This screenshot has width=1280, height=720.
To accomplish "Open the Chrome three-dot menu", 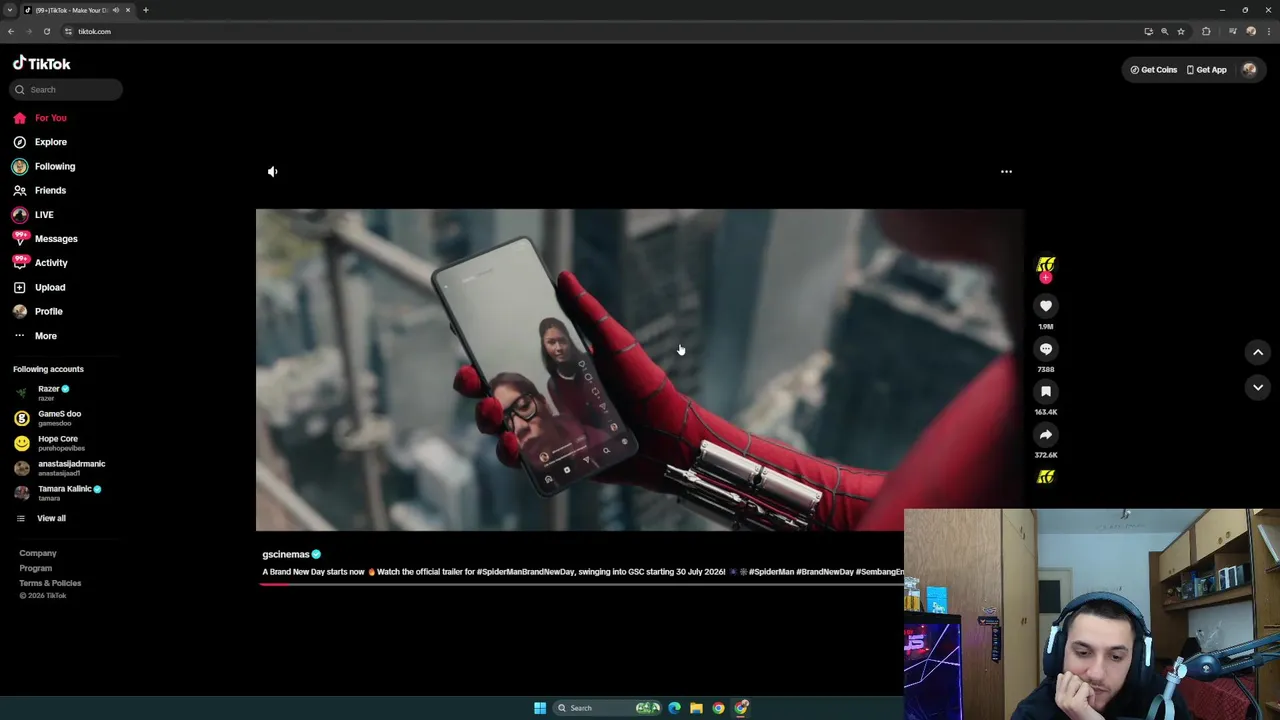I will (x=1268, y=31).
